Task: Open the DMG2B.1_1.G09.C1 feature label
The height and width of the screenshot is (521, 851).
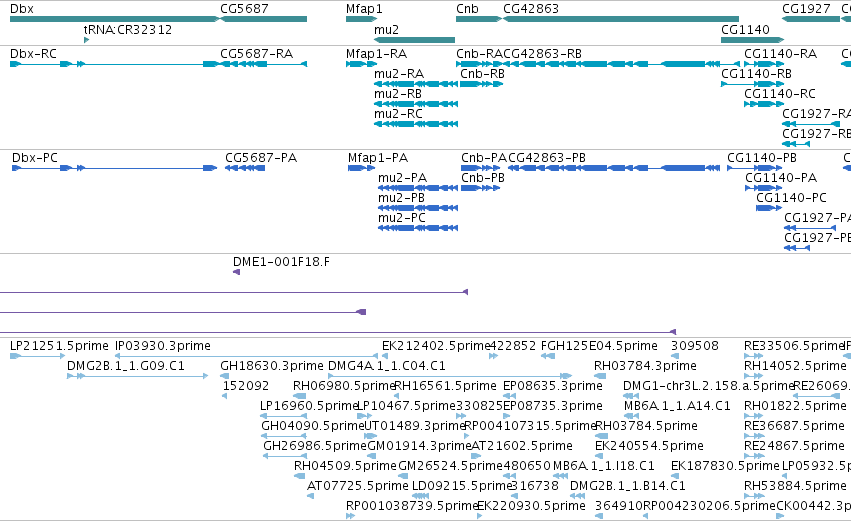Action: [x=126, y=366]
